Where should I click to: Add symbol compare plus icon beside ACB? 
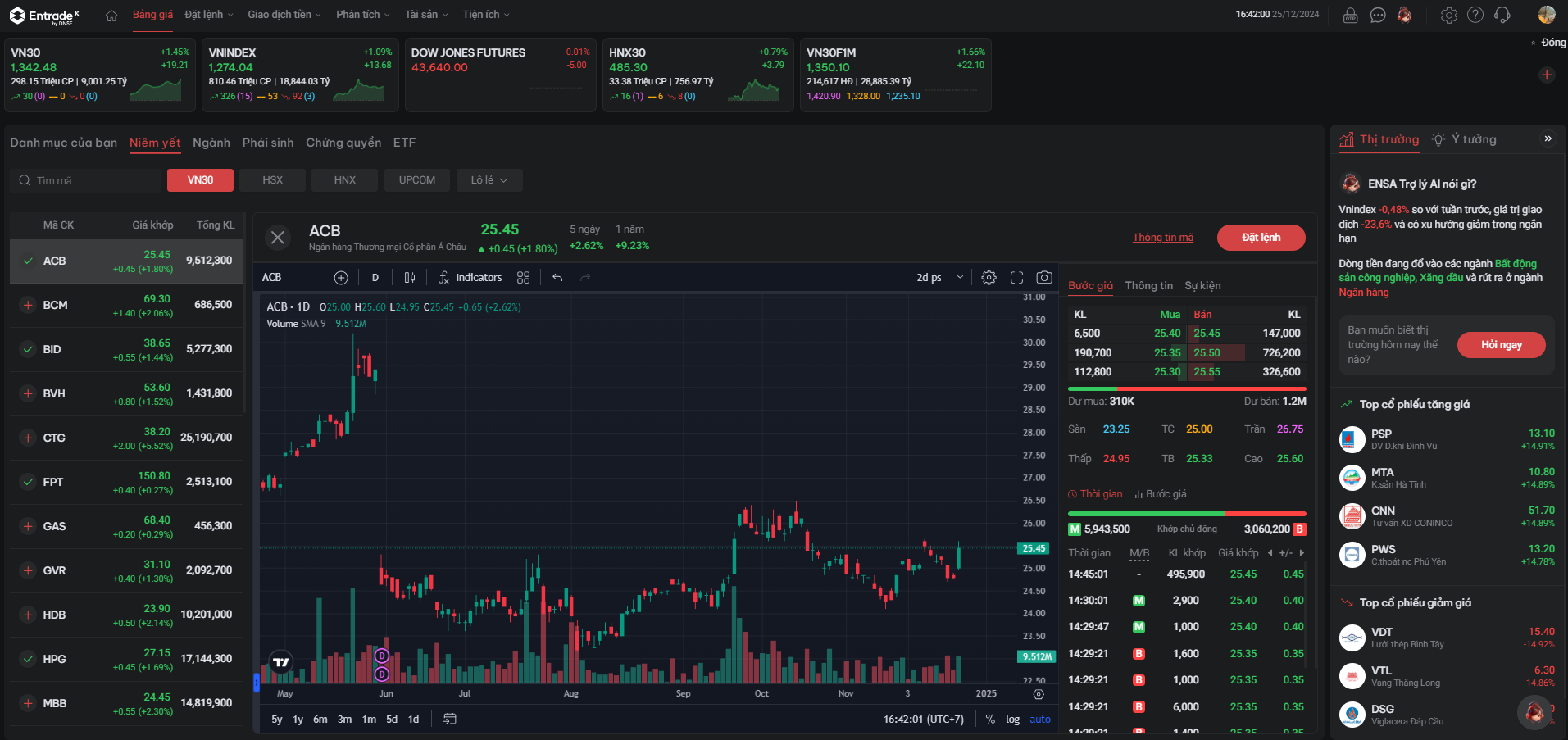point(341,278)
